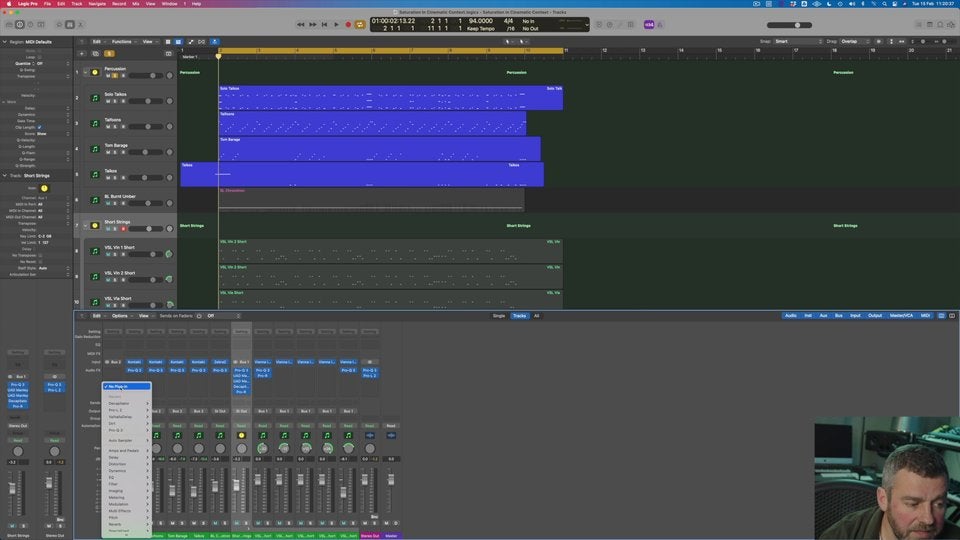The image size is (960, 540).
Task: Click the Solo Taikos track instrument icon
Action: coord(95,98)
